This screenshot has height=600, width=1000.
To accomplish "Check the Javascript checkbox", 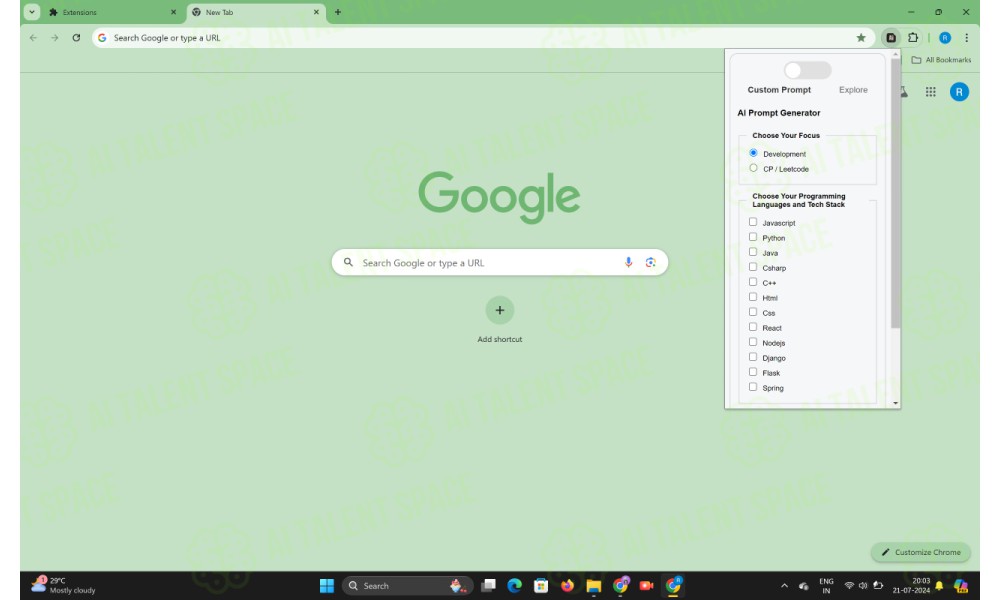I will (x=753, y=222).
